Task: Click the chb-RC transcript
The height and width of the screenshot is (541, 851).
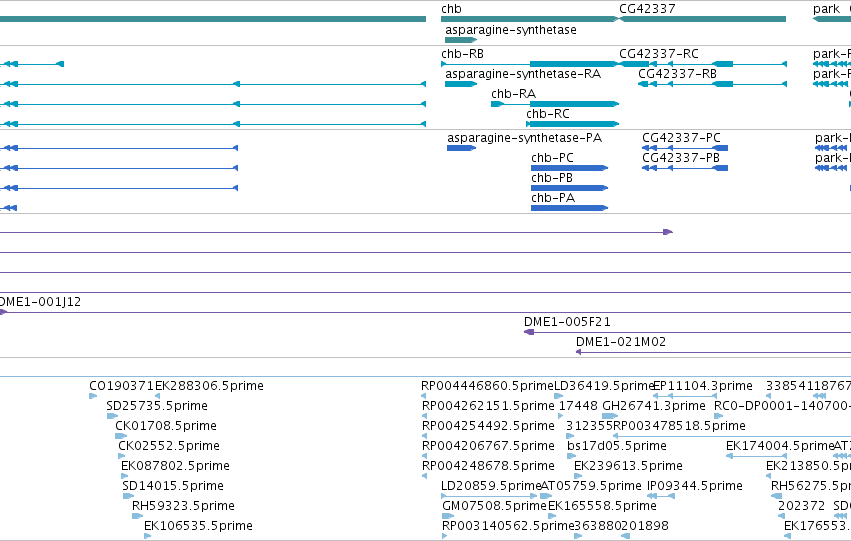Action: coord(572,124)
